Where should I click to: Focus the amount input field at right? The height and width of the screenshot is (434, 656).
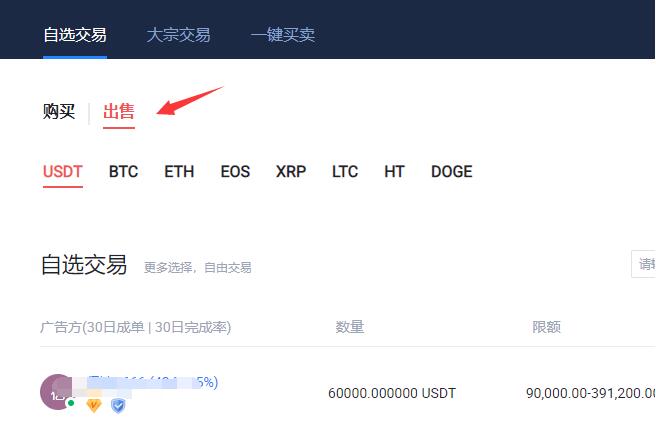(x=643, y=264)
